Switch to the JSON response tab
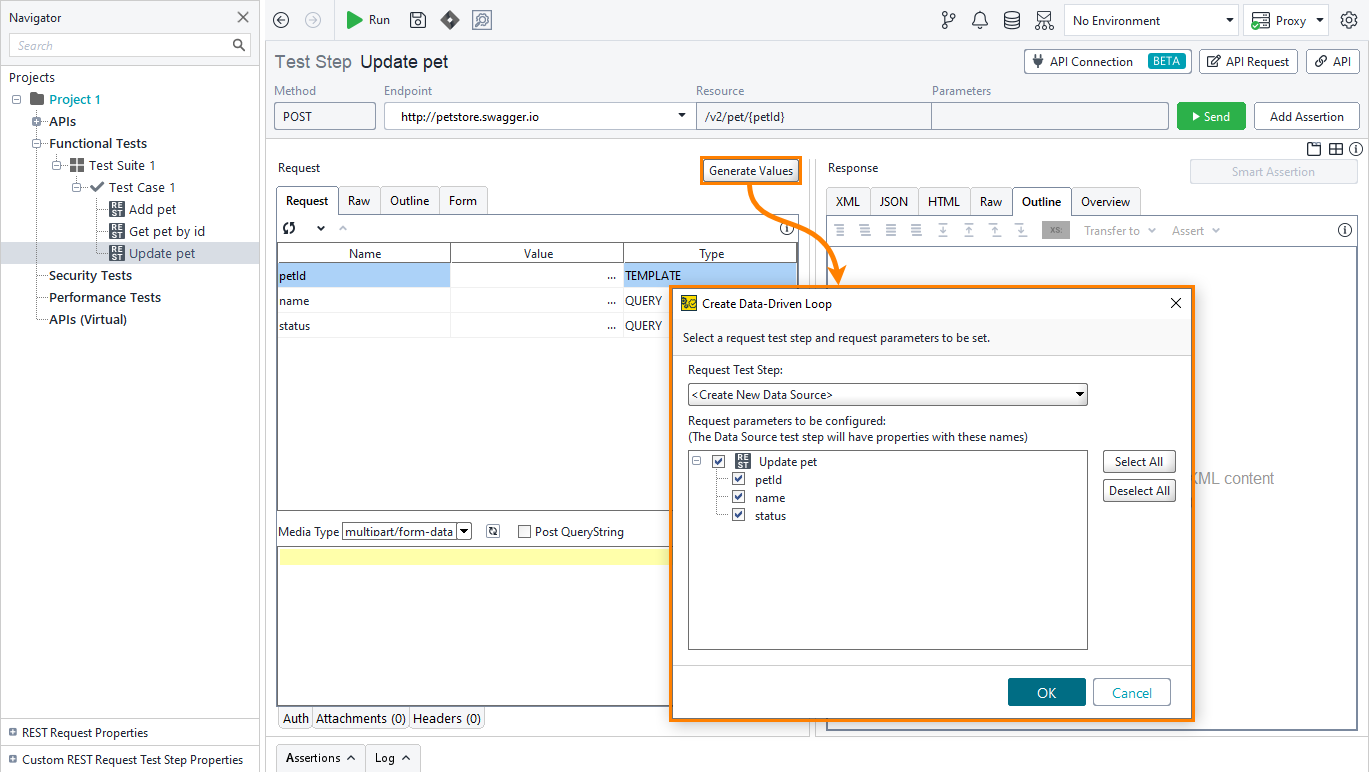This screenshot has height=772, width=1369. click(x=893, y=202)
